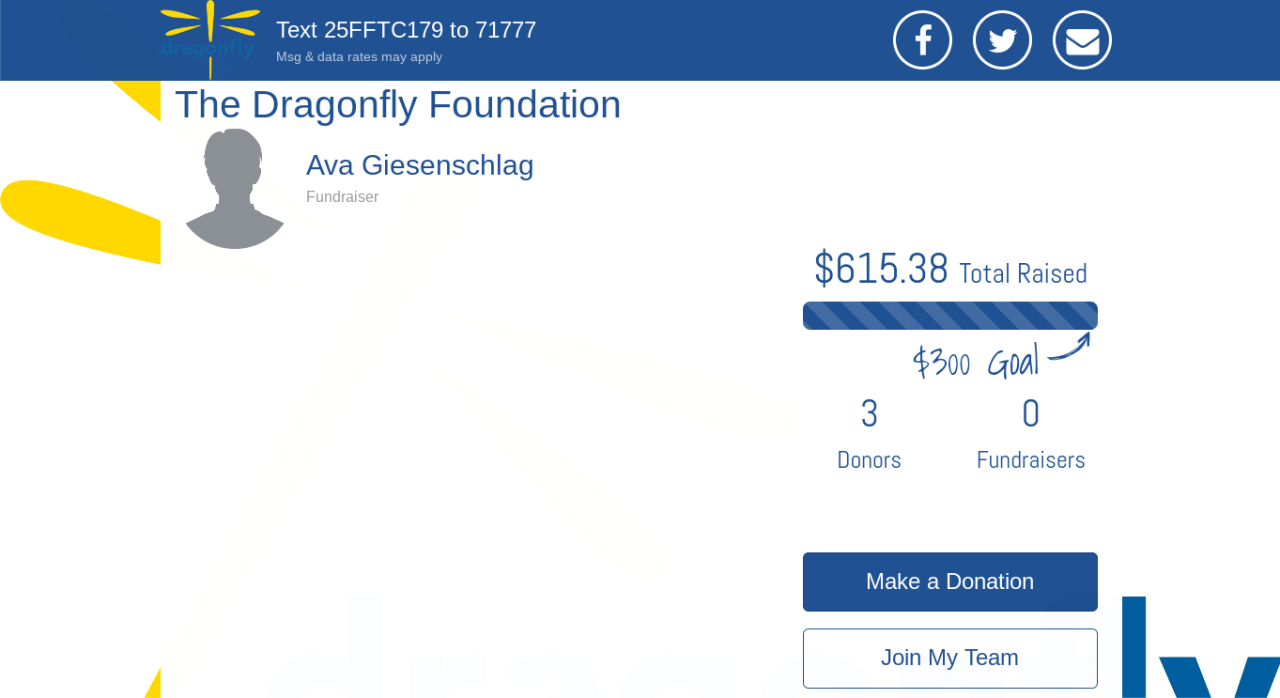This screenshot has height=698, width=1280.
Task: Click the grey profile avatar silhouette
Action: (235, 188)
